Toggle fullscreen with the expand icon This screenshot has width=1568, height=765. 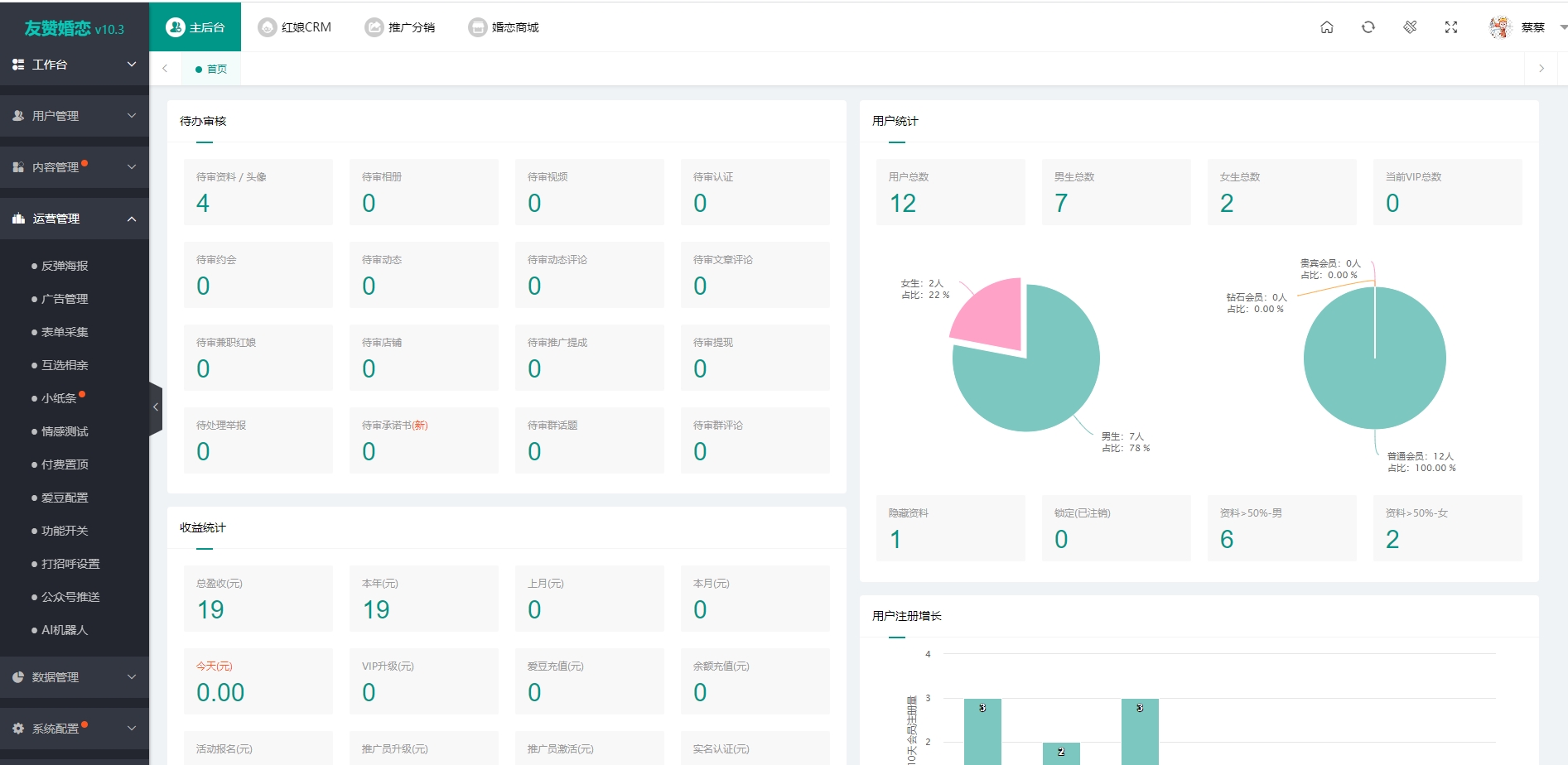(1451, 27)
